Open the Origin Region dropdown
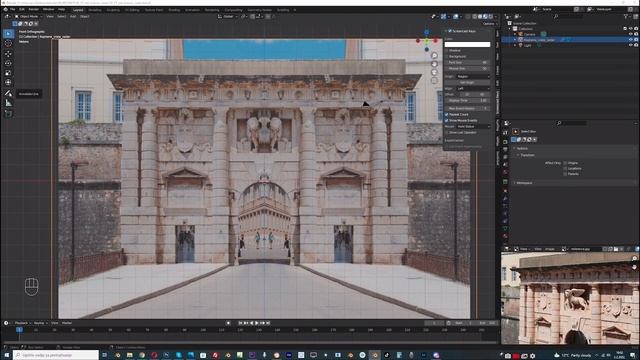Screen dimensions: 640x360 pyautogui.click(x=473, y=76)
